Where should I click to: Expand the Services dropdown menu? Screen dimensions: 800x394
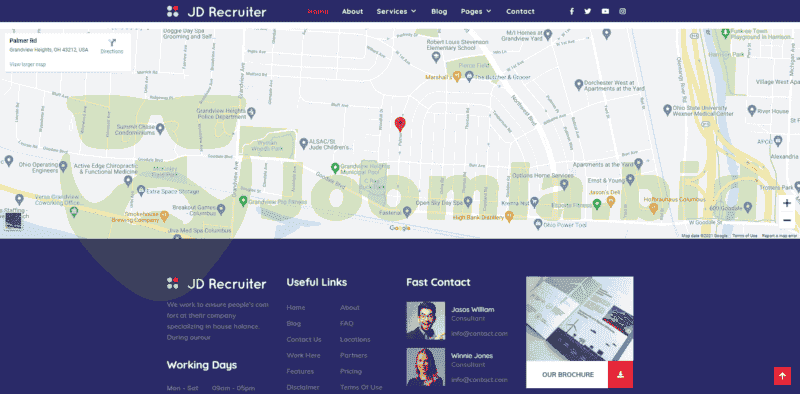(396, 11)
